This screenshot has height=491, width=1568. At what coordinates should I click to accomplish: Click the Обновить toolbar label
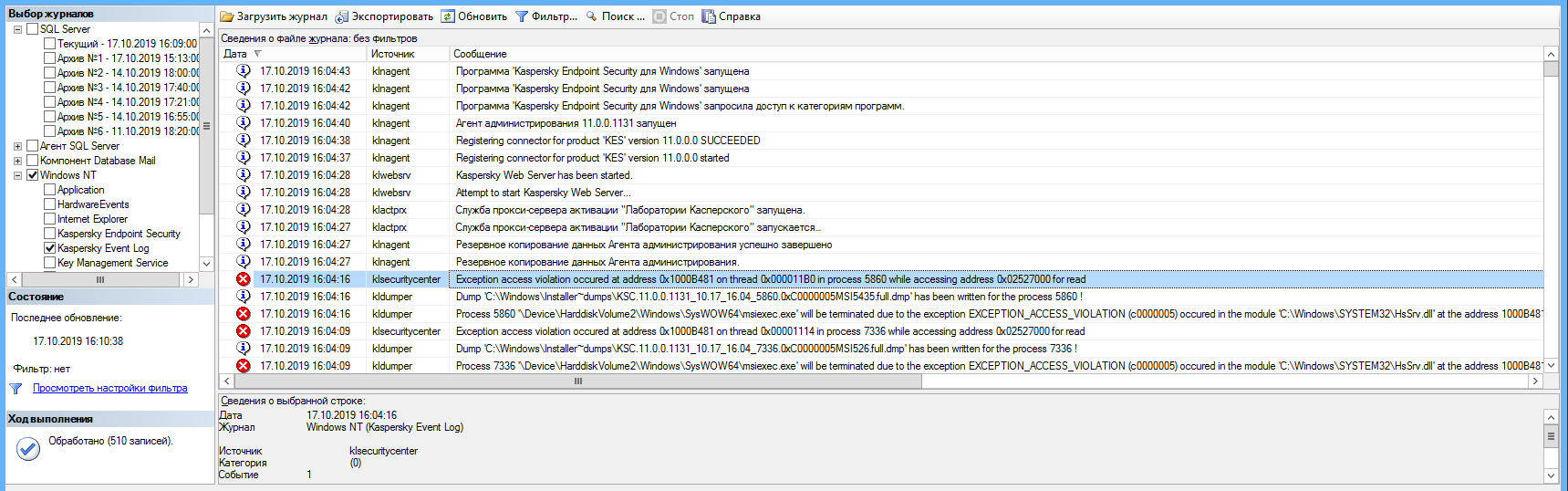click(x=483, y=16)
